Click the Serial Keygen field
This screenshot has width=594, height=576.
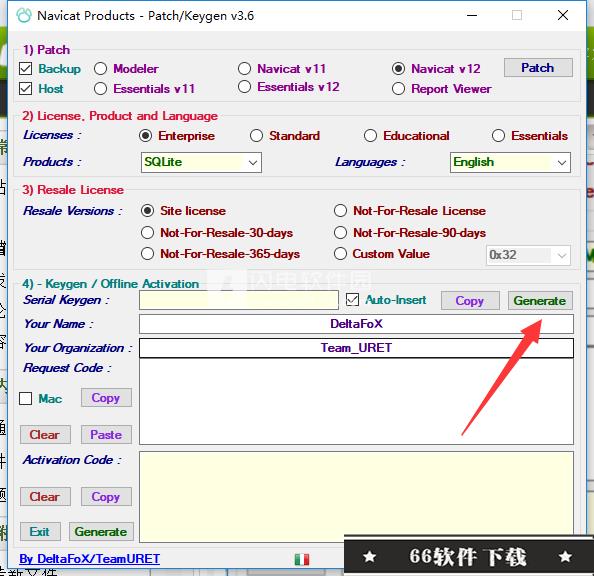239,300
